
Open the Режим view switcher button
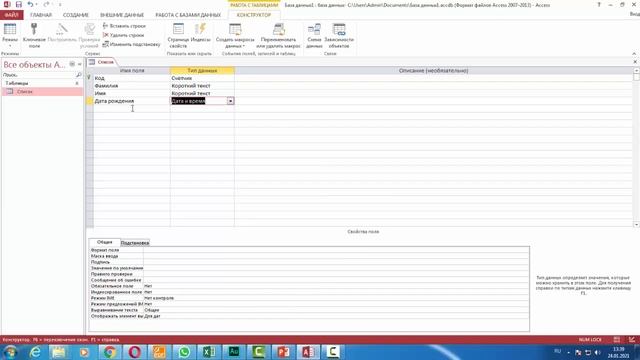pos(10,36)
